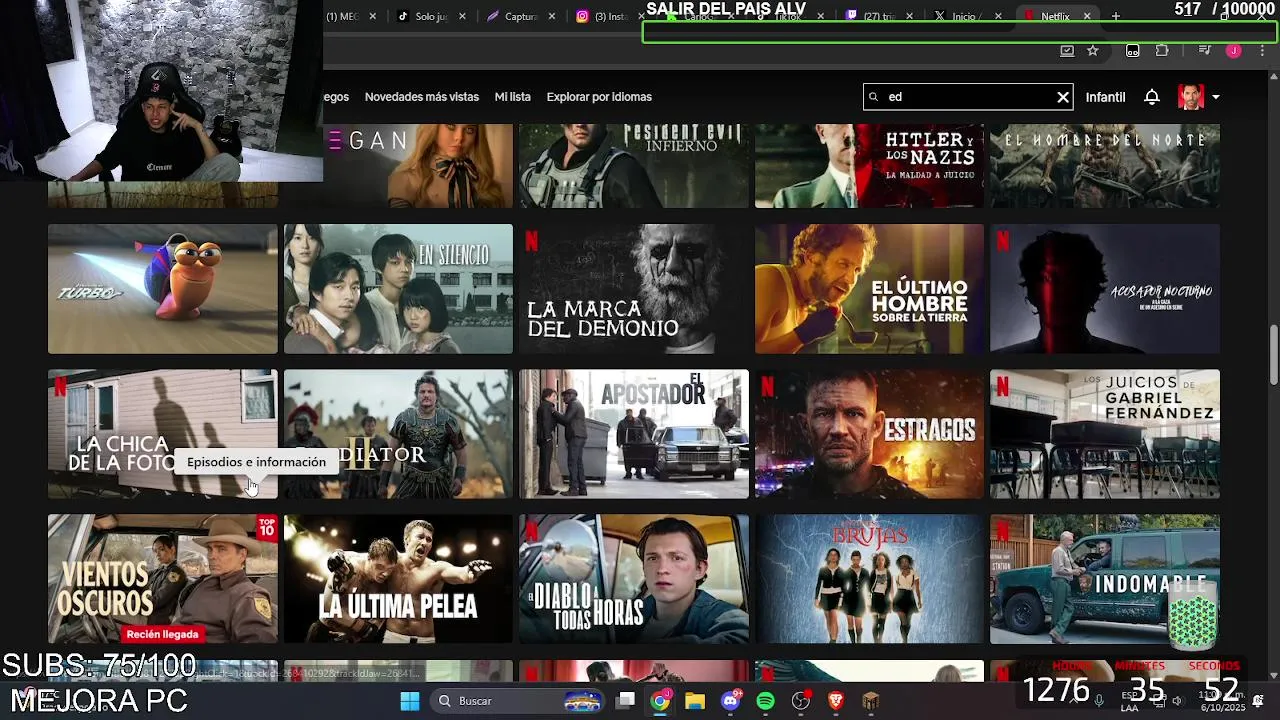This screenshot has height=720, width=1280.
Task: Switch to the Inicio X tab
Action: point(966,16)
